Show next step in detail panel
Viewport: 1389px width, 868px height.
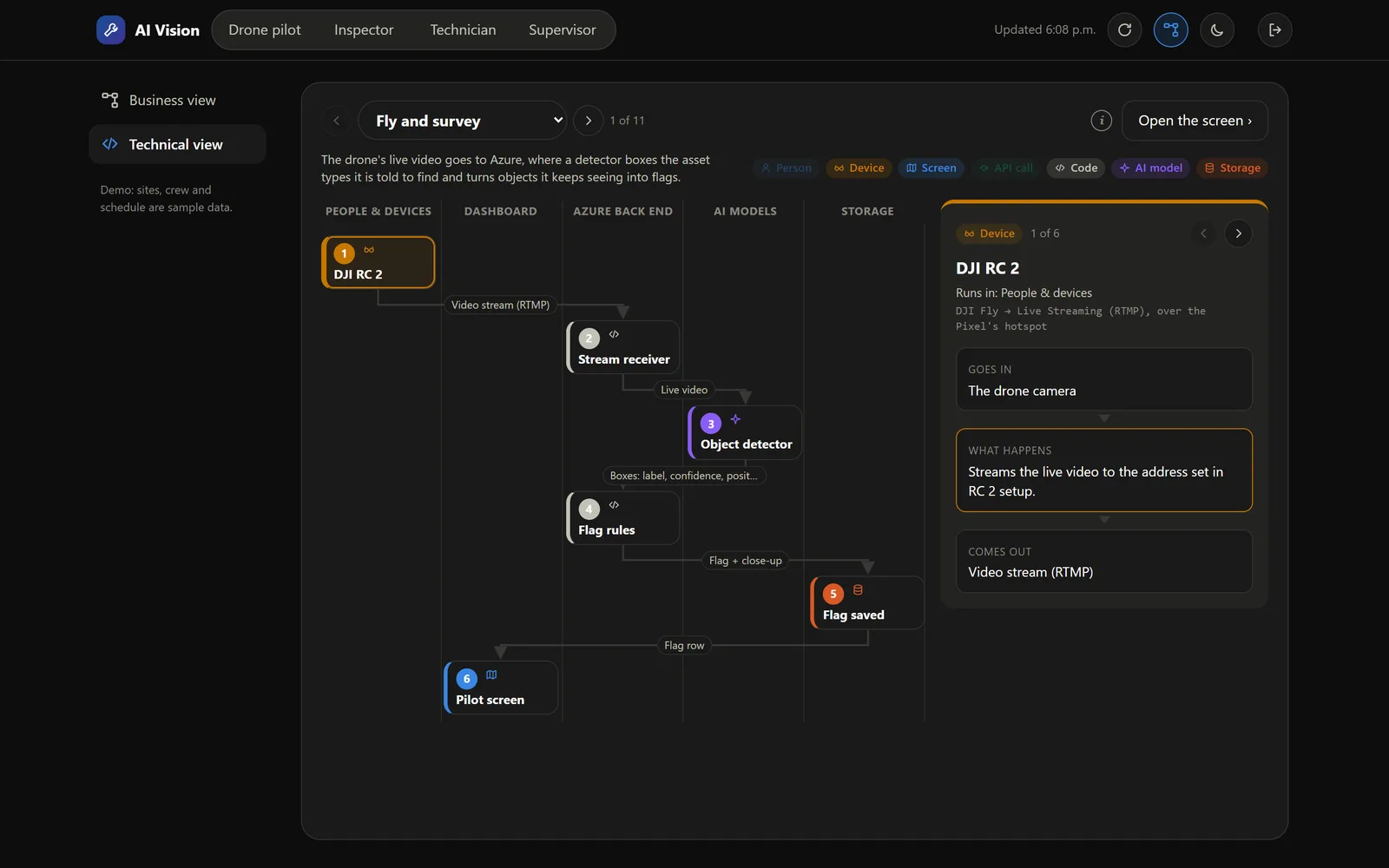[x=1238, y=233]
